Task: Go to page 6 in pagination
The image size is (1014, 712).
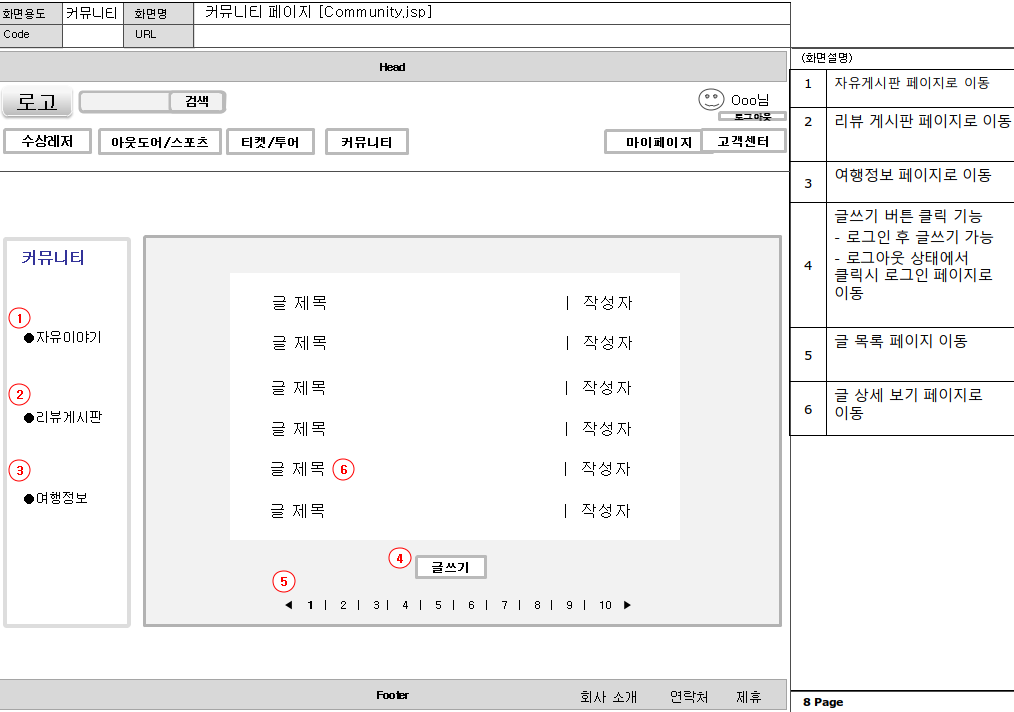Action: (x=471, y=605)
